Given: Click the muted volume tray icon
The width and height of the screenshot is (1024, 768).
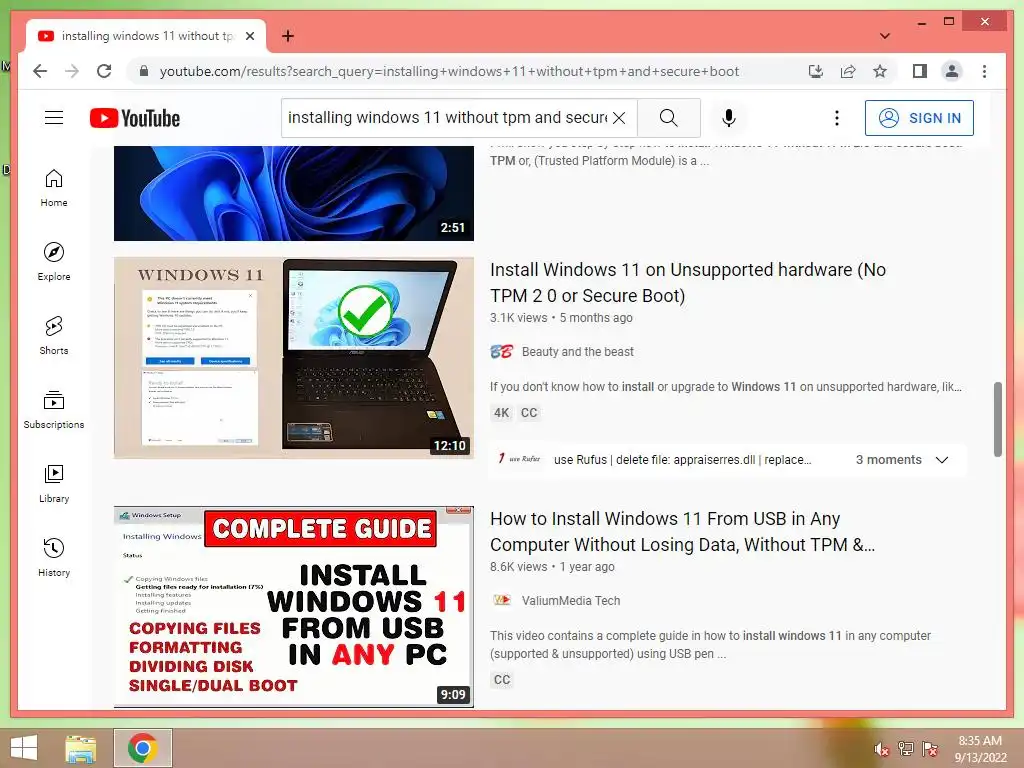Looking at the screenshot, I should tap(882, 749).
